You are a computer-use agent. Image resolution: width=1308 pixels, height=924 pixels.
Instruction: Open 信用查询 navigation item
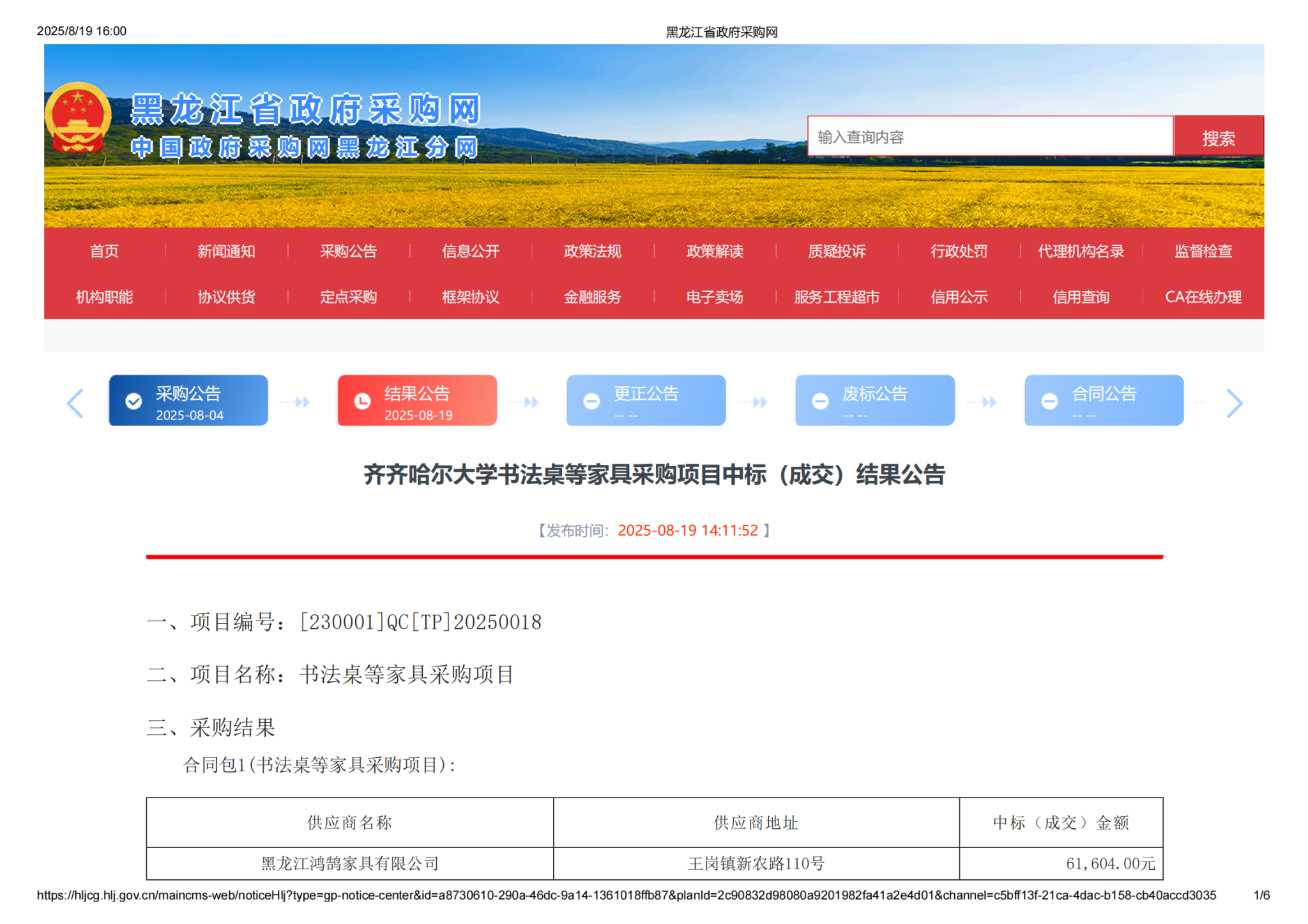pos(1081,297)
